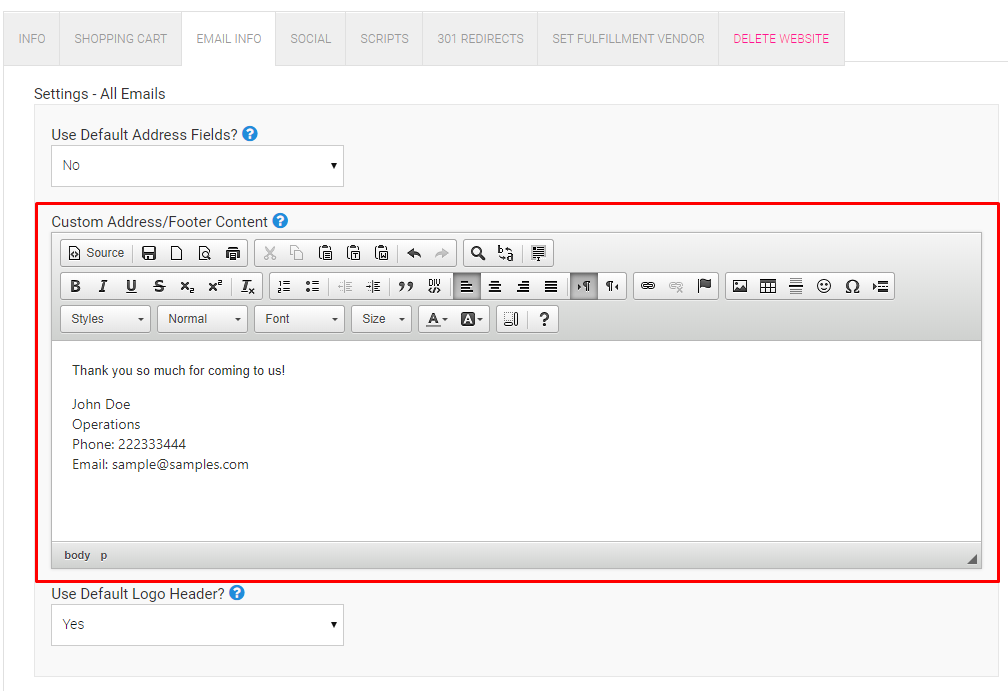The image size is (1008, 691).
Task: Open the text color picker
Action: [437, 319]
